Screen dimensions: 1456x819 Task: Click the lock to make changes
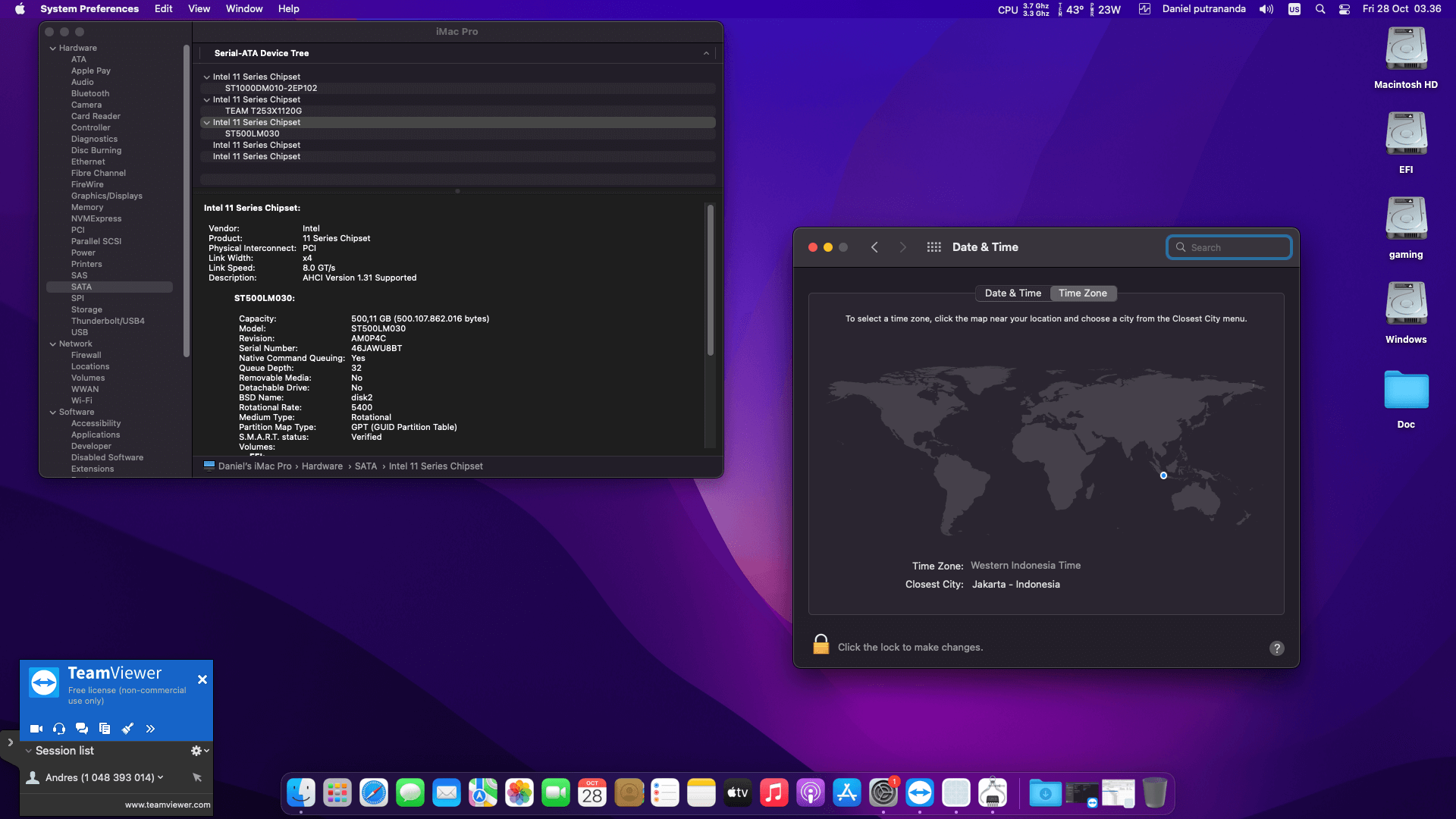pos(821,645)
